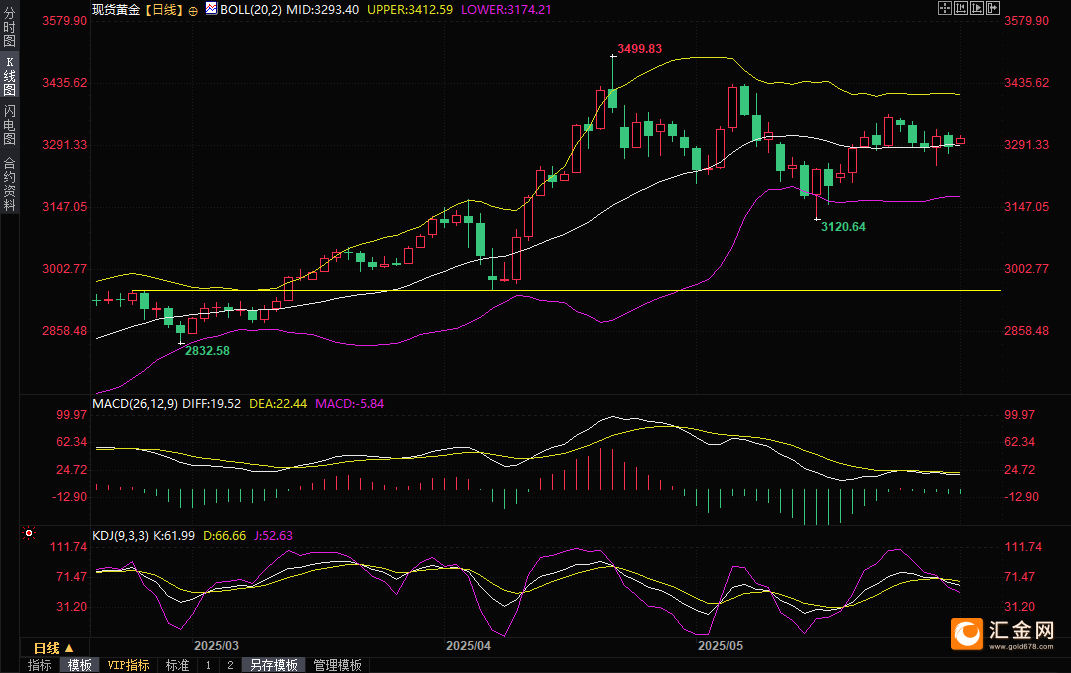1071x673 pixels.
Task: Select the 模板 bottom tab
Action: pyautogui.click(x=80, y=665)
